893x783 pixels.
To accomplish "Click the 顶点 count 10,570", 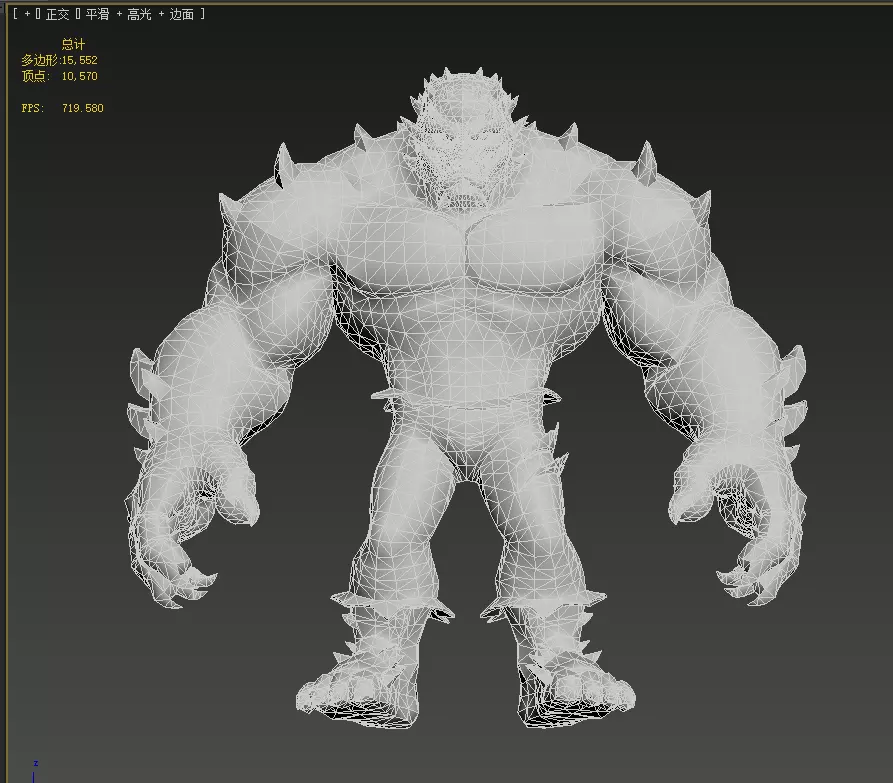I will (80, 76).
